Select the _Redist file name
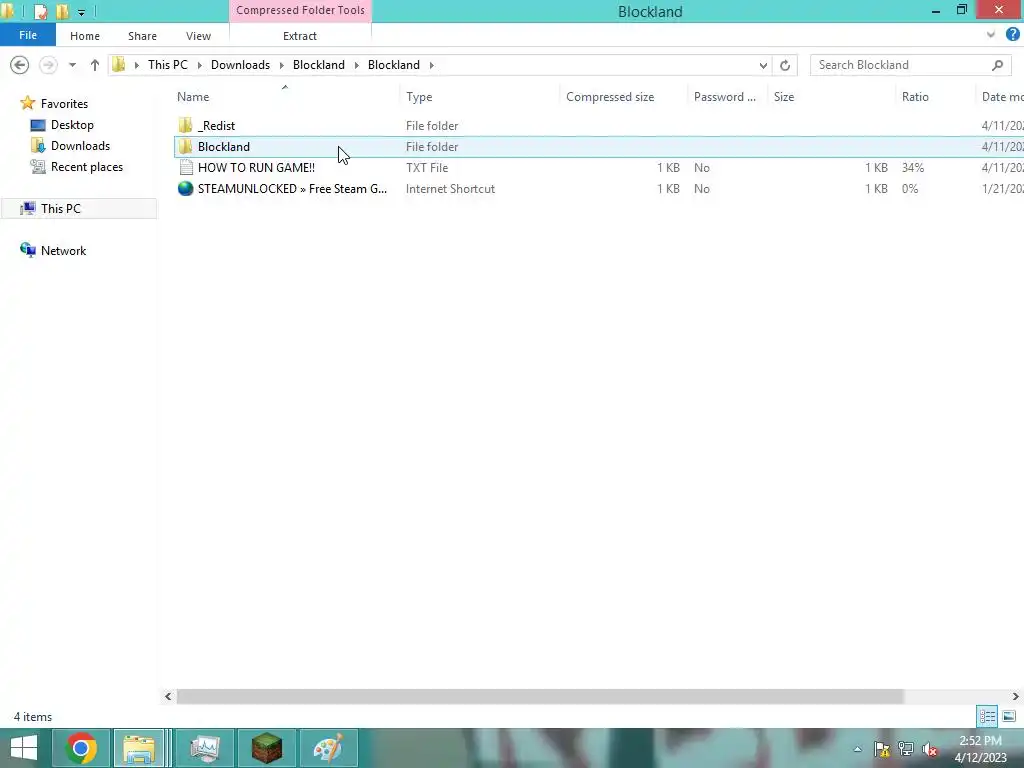Screen dimensions: 1024x768 216,125
